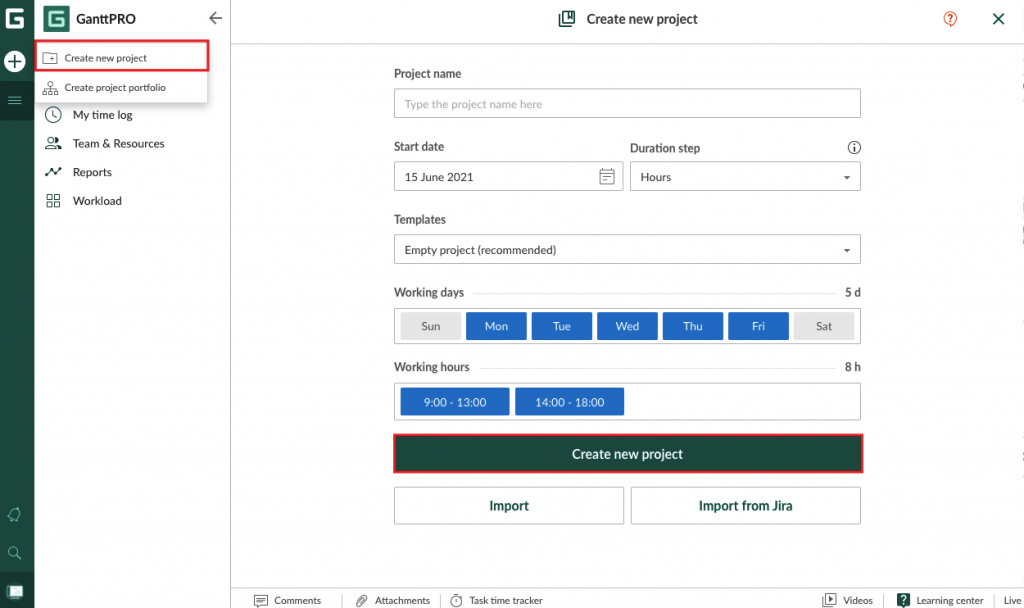Expand the Templates dropdown
Image resolution: width=1024 pixels, height=608 pixels.
[627, 249]
